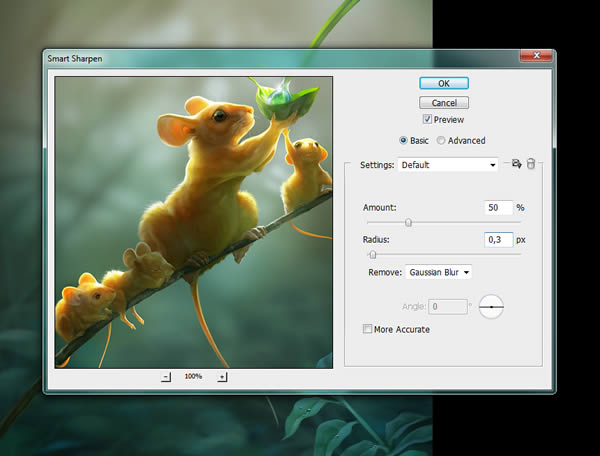Click the mouse artwork preview image
Screen dimensions: 600x456
coord(193,223)
